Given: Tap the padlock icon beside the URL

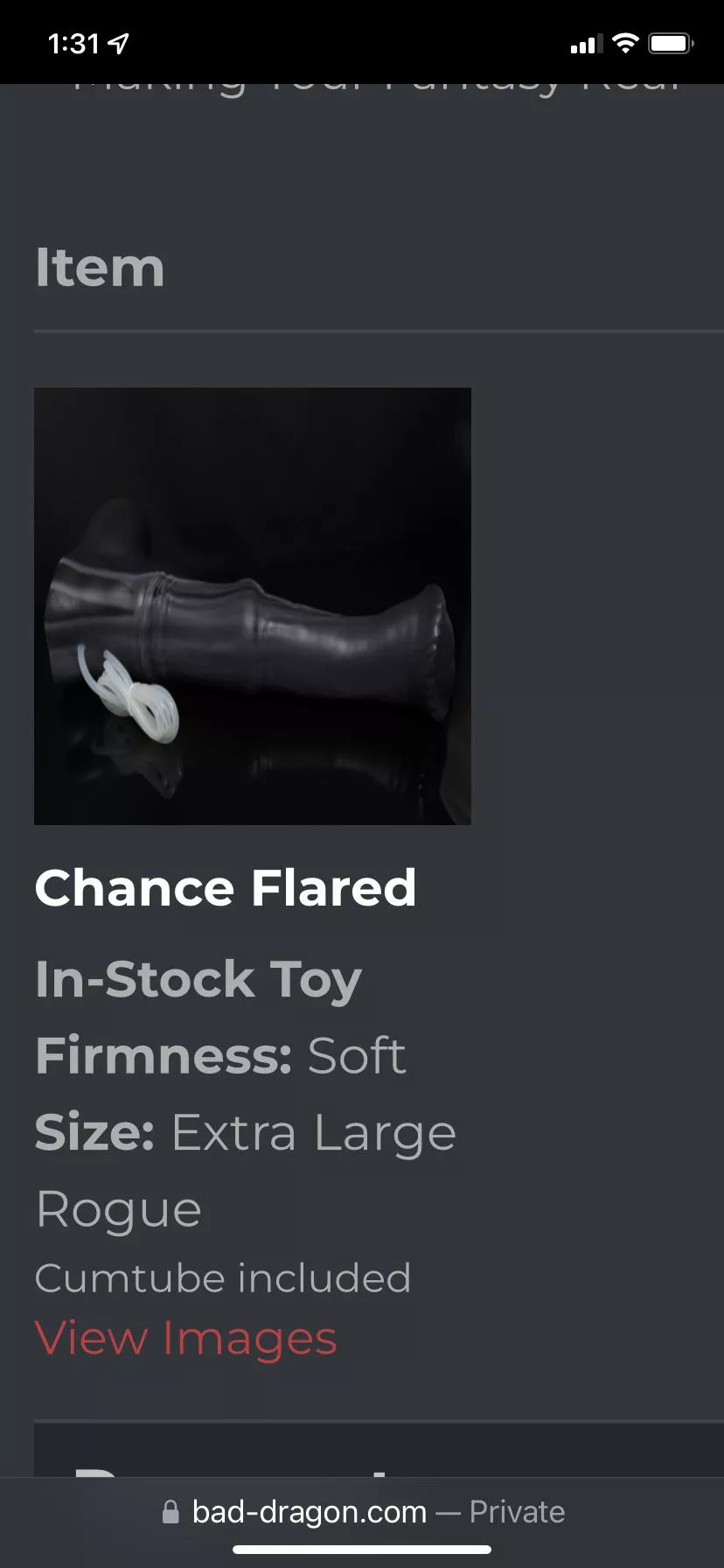Looking at the screenshot, I should 171,1511.
